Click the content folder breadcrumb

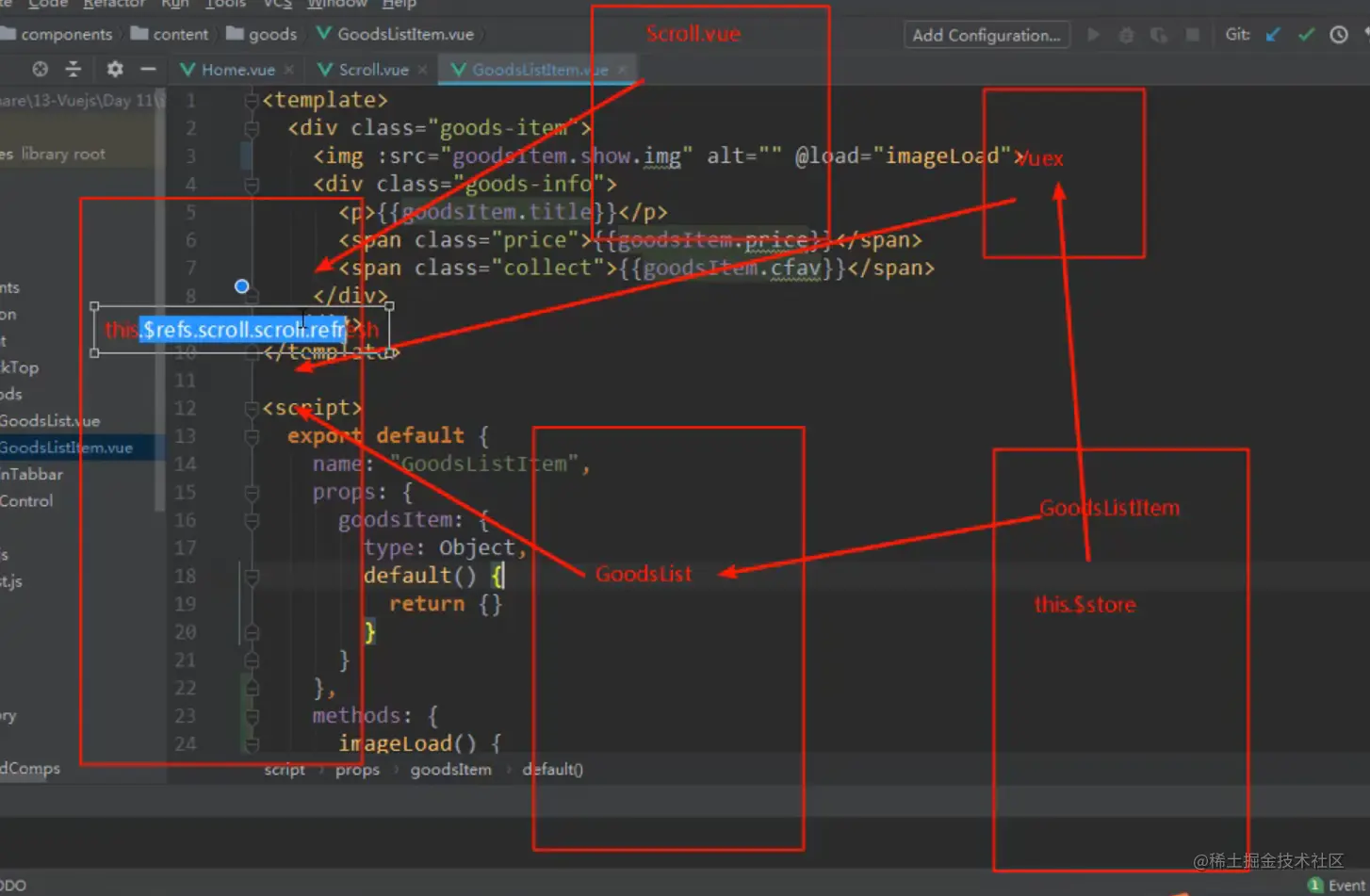coord(170,35)
